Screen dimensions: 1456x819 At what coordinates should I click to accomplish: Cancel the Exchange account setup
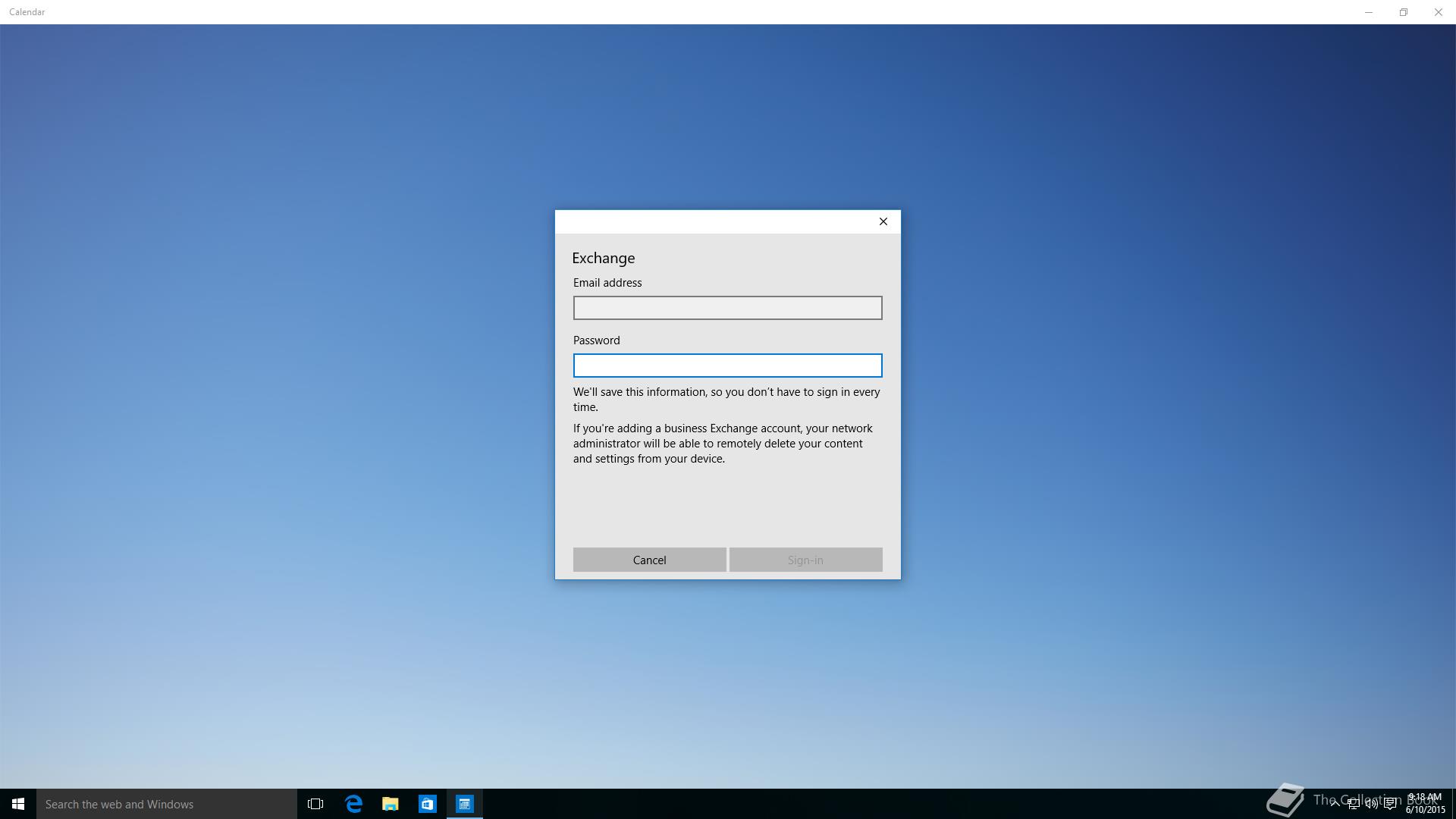(x=649, y=560)
